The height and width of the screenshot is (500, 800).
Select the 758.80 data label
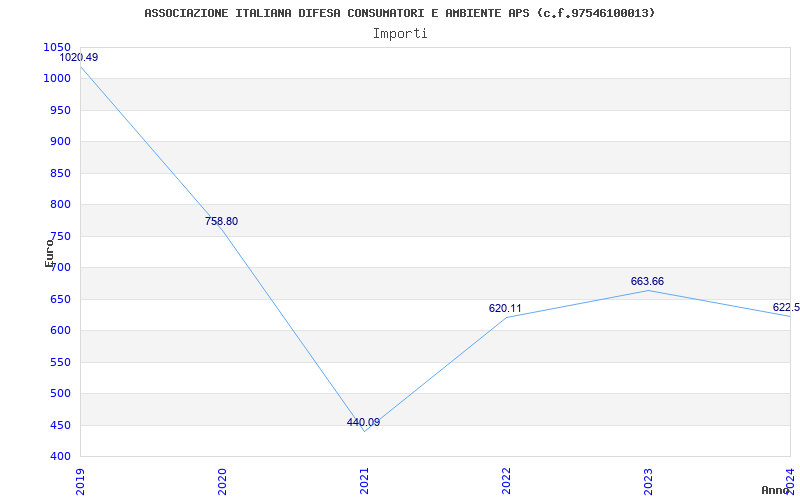pos(221,221)
